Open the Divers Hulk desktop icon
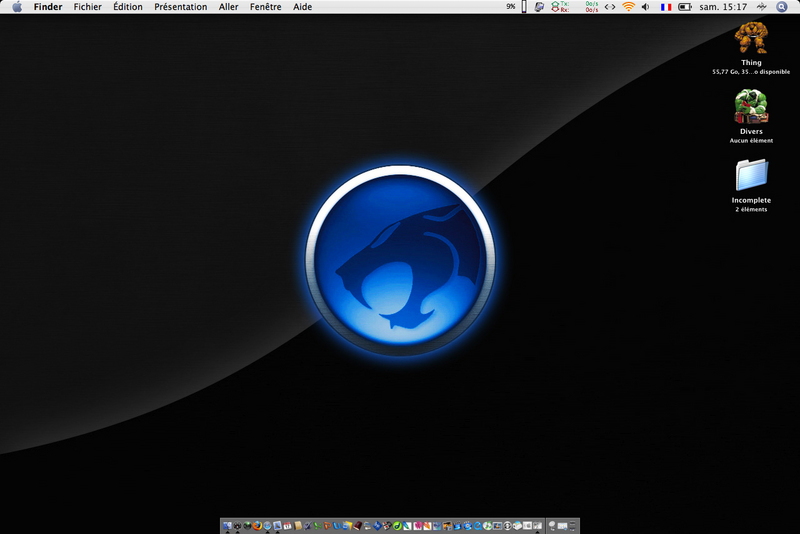800x534 pixels. [751, 106]
